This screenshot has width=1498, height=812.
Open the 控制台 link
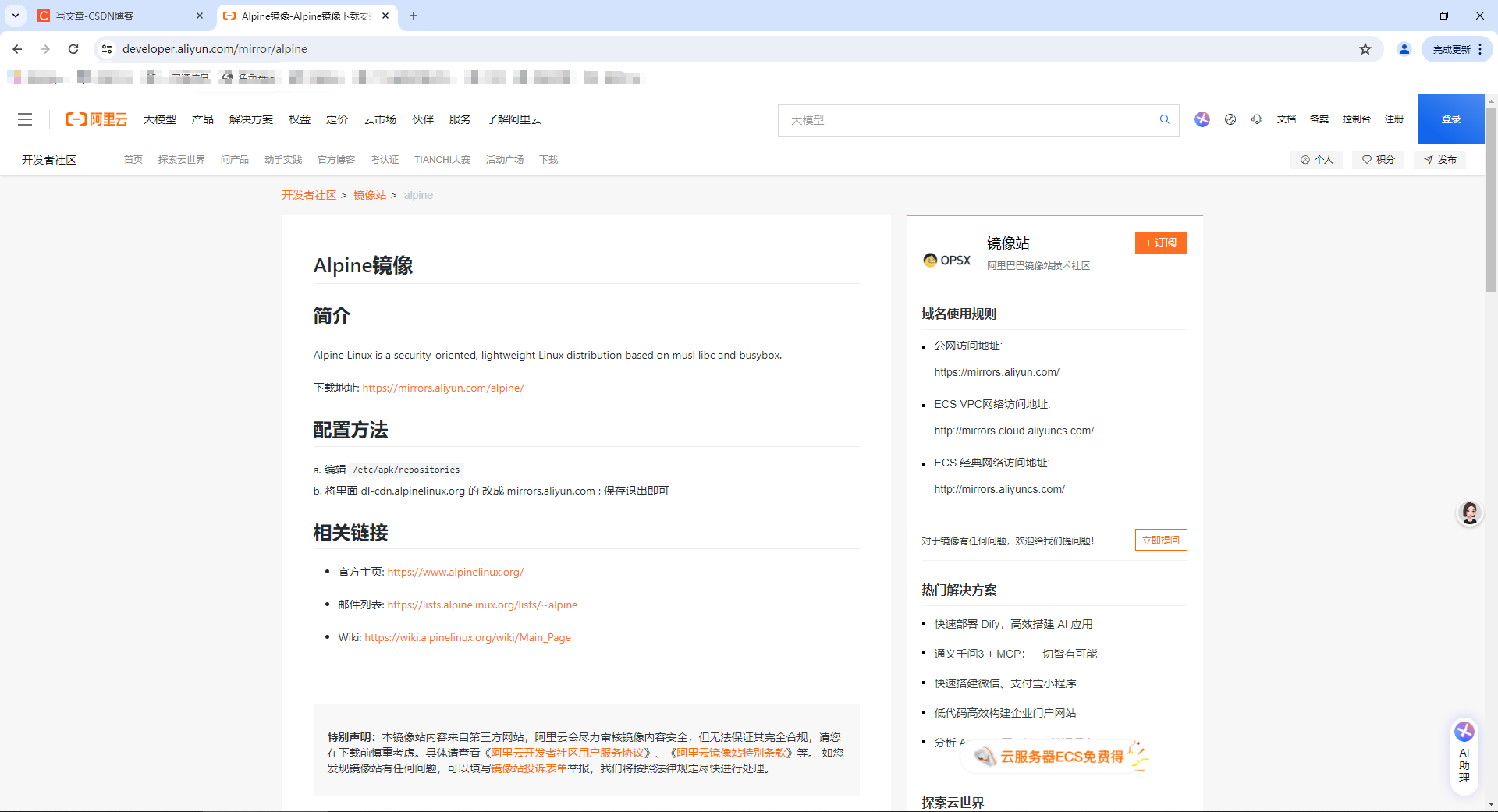tap(1357, 119)
